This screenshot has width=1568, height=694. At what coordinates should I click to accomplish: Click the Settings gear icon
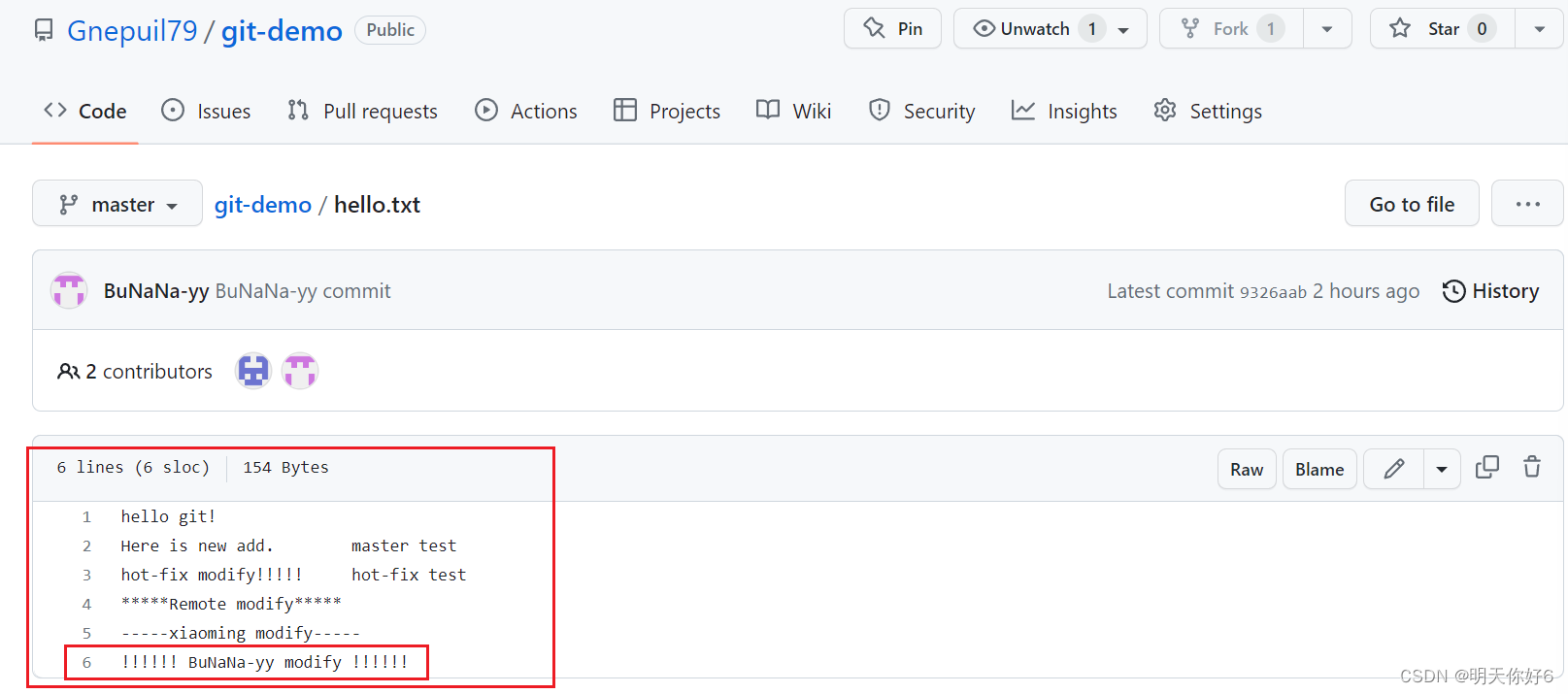(x=1165, y=110)
